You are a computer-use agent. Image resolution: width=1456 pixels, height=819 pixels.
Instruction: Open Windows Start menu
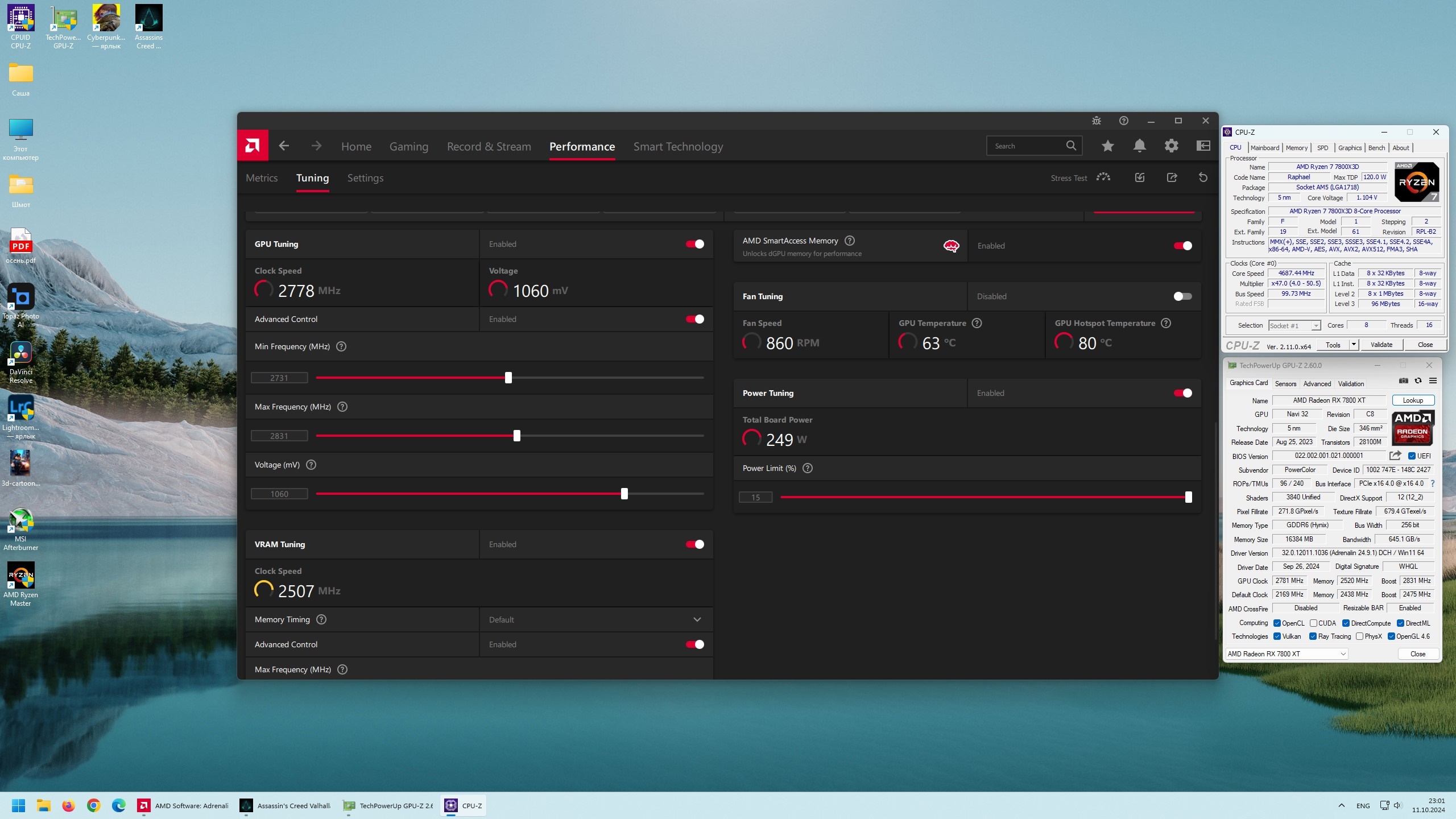coord(18,805)
